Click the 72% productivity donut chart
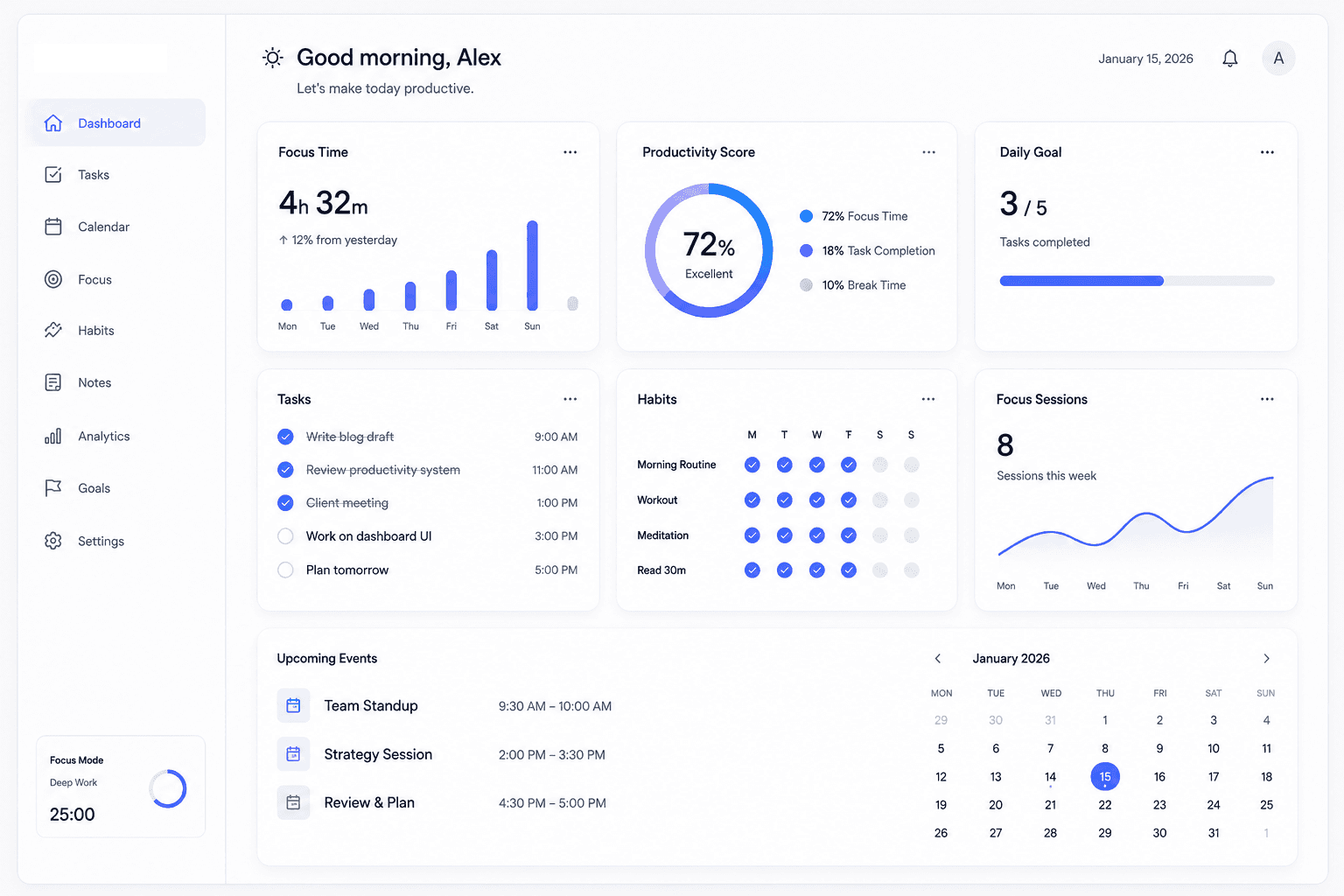 tap(709, 250)
